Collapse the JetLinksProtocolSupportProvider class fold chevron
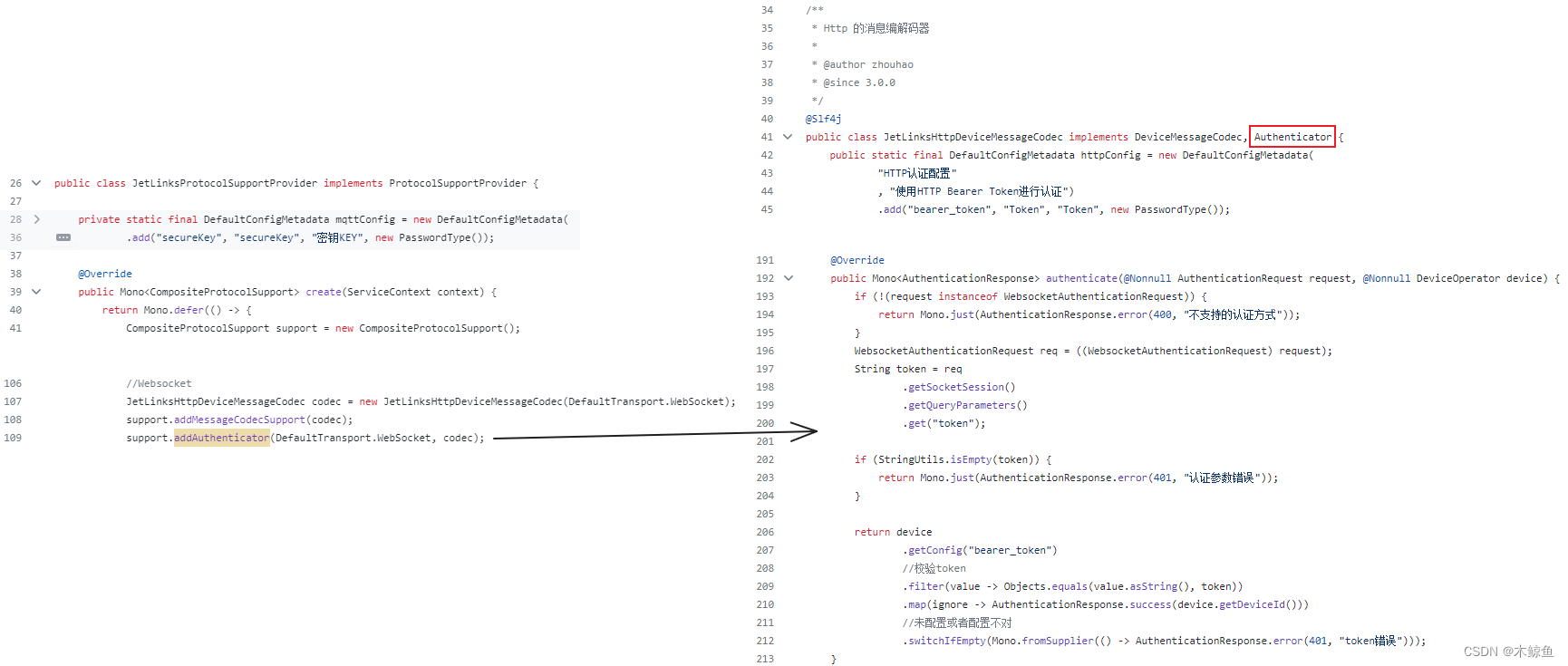Image resolution: width=1568 pixels, height=666 pixels. pos(36,183)
